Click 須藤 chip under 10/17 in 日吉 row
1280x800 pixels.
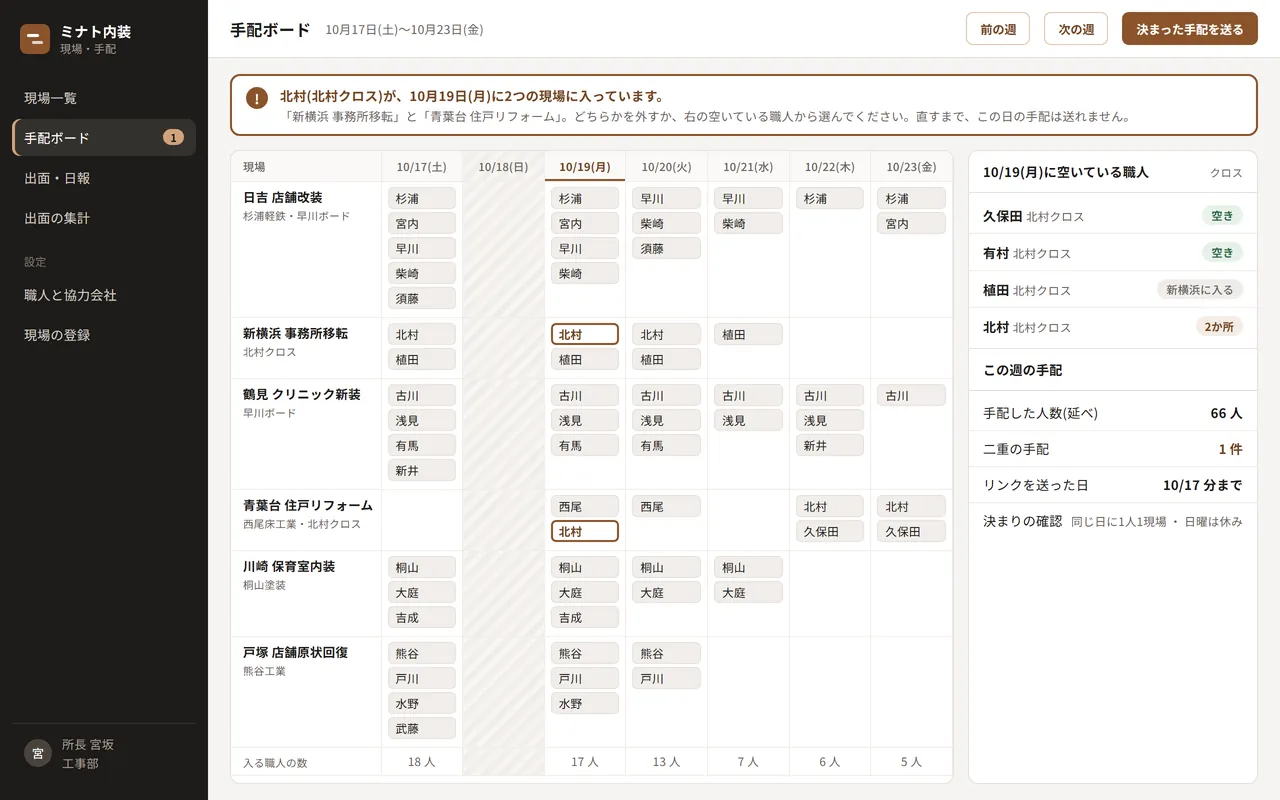click(x=422, y=298)
